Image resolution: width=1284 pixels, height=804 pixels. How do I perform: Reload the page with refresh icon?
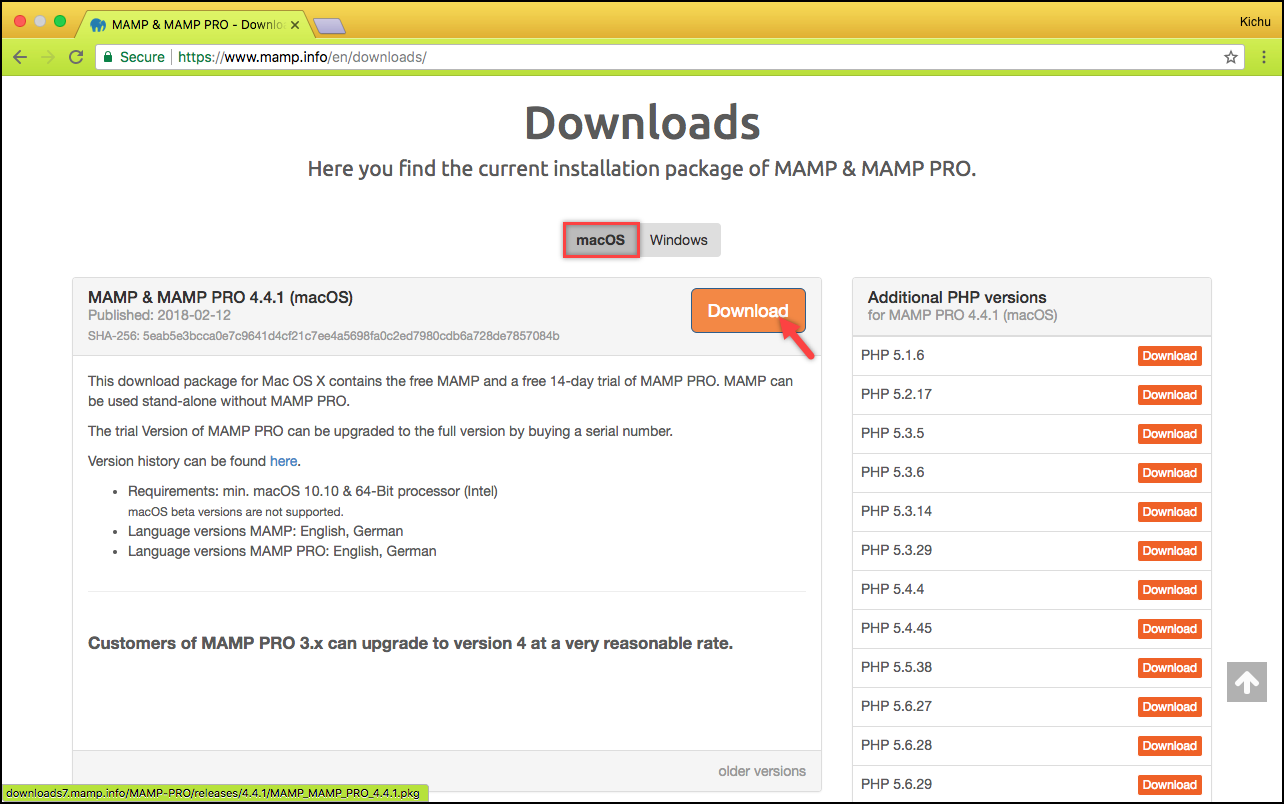point(76,57)
